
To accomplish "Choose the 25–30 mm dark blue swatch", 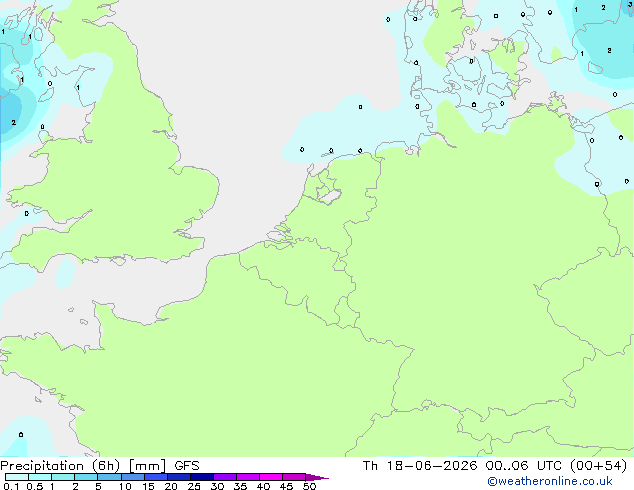I will (202, 477).
